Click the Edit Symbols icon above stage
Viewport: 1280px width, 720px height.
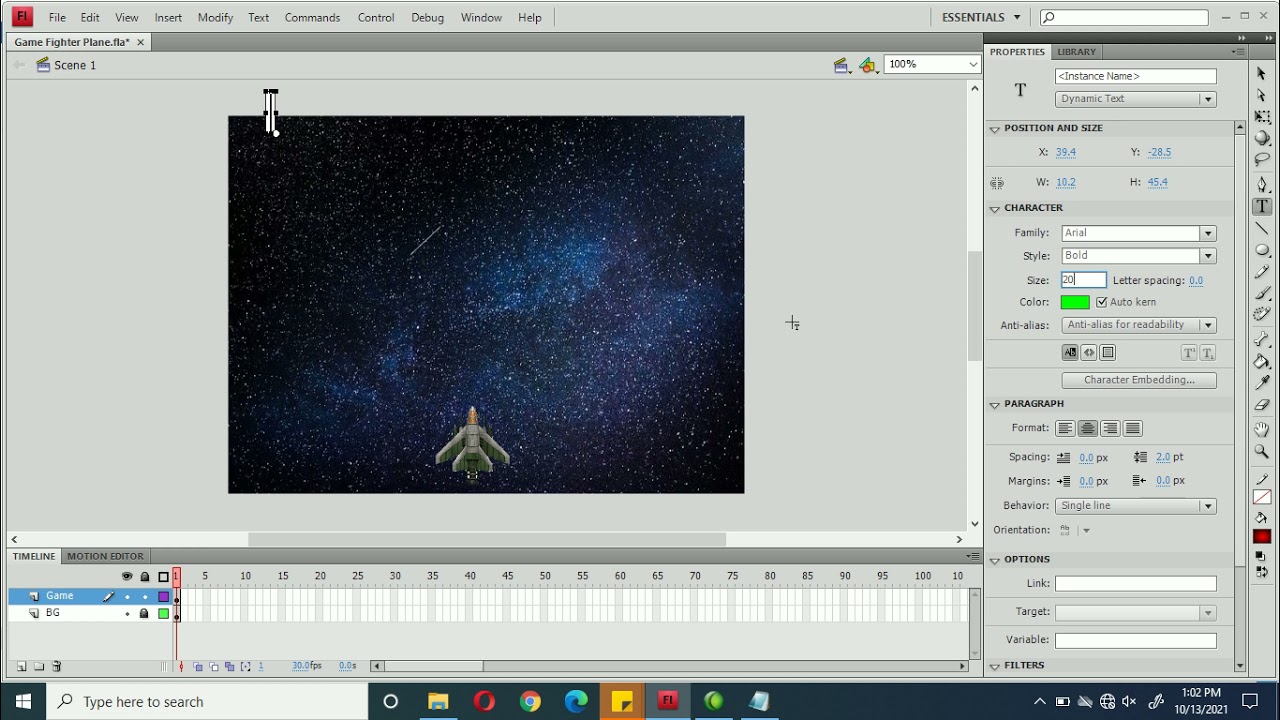coord(867,65)
